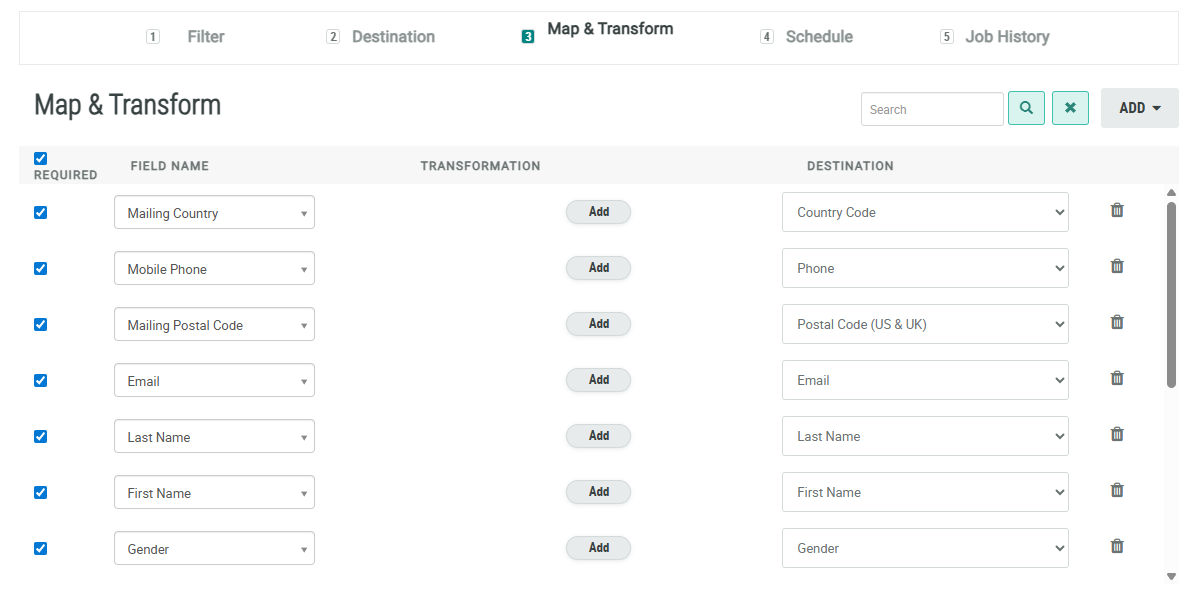Add a transformation for the Email field

(598, 380)
